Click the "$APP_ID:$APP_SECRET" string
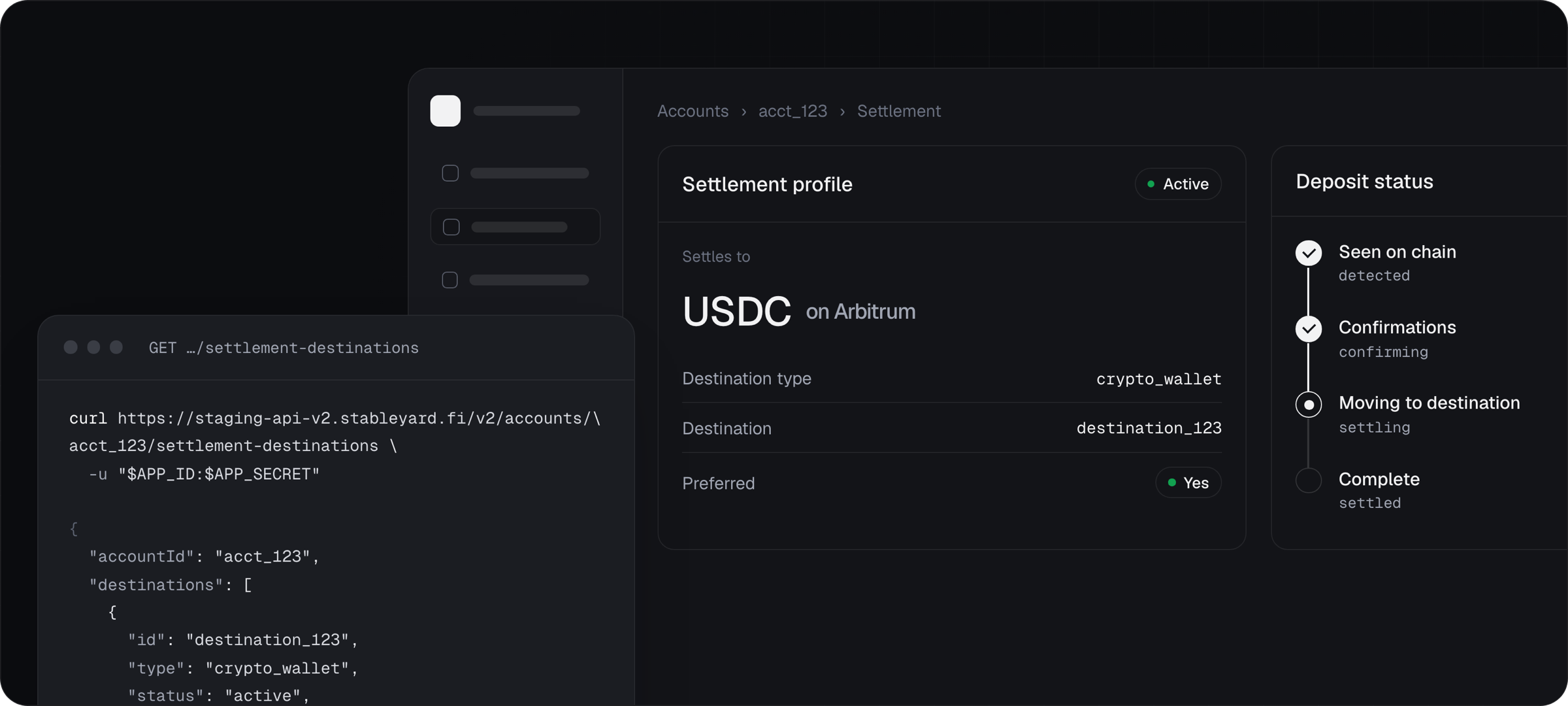The height and width of the screenshot is (706, 1568). pyautogui.click(x=219, y=474)
